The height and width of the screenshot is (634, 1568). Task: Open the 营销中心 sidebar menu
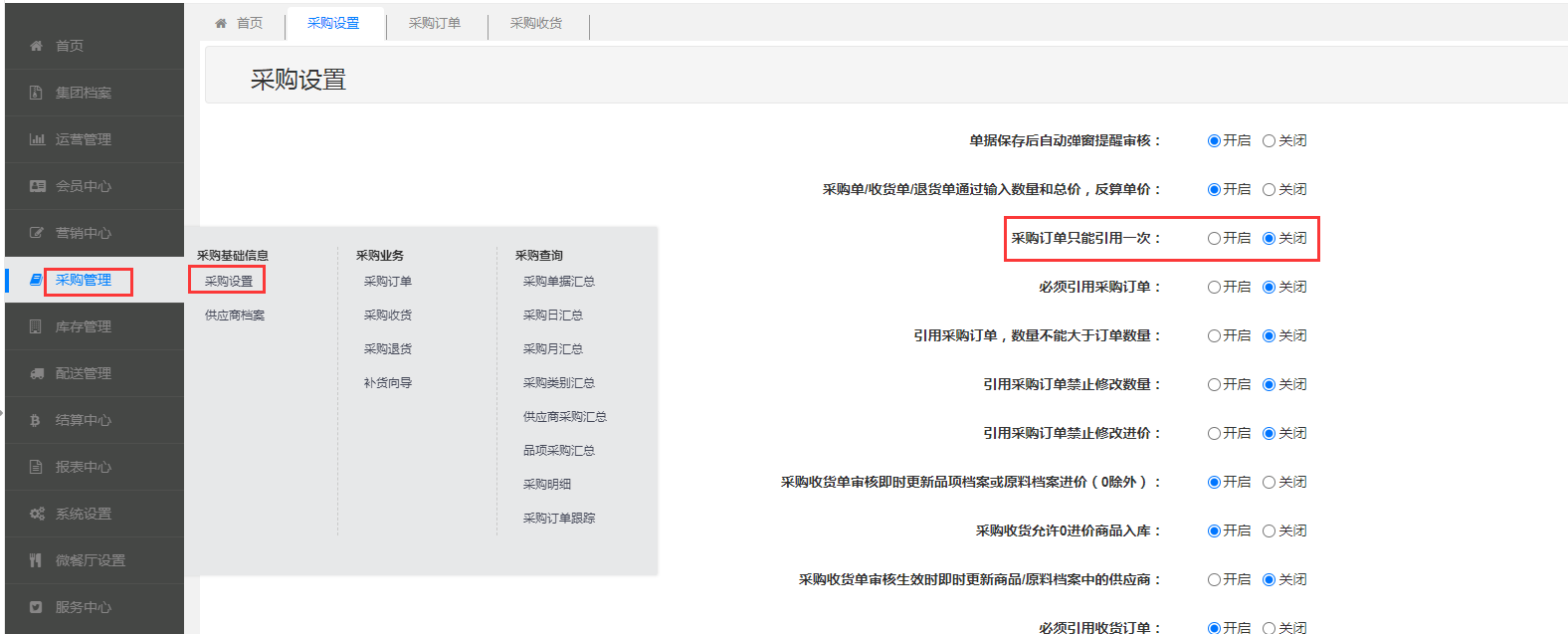point(84,233)
